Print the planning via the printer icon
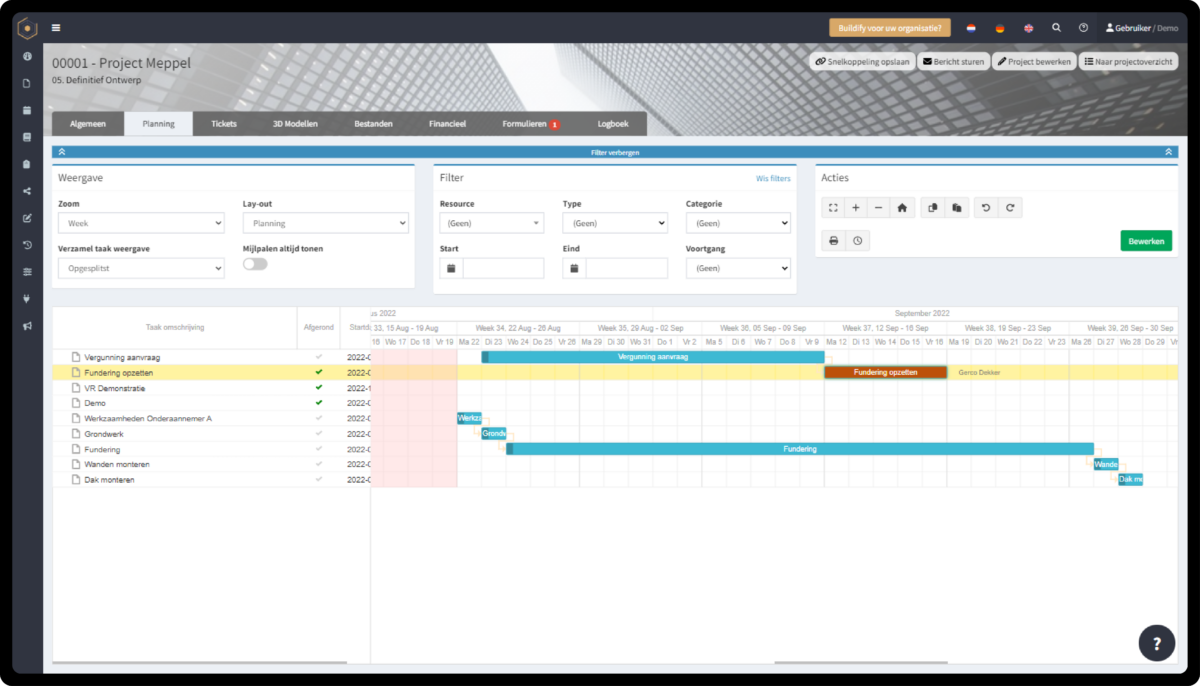1200x686 pixels. (835, 240)
